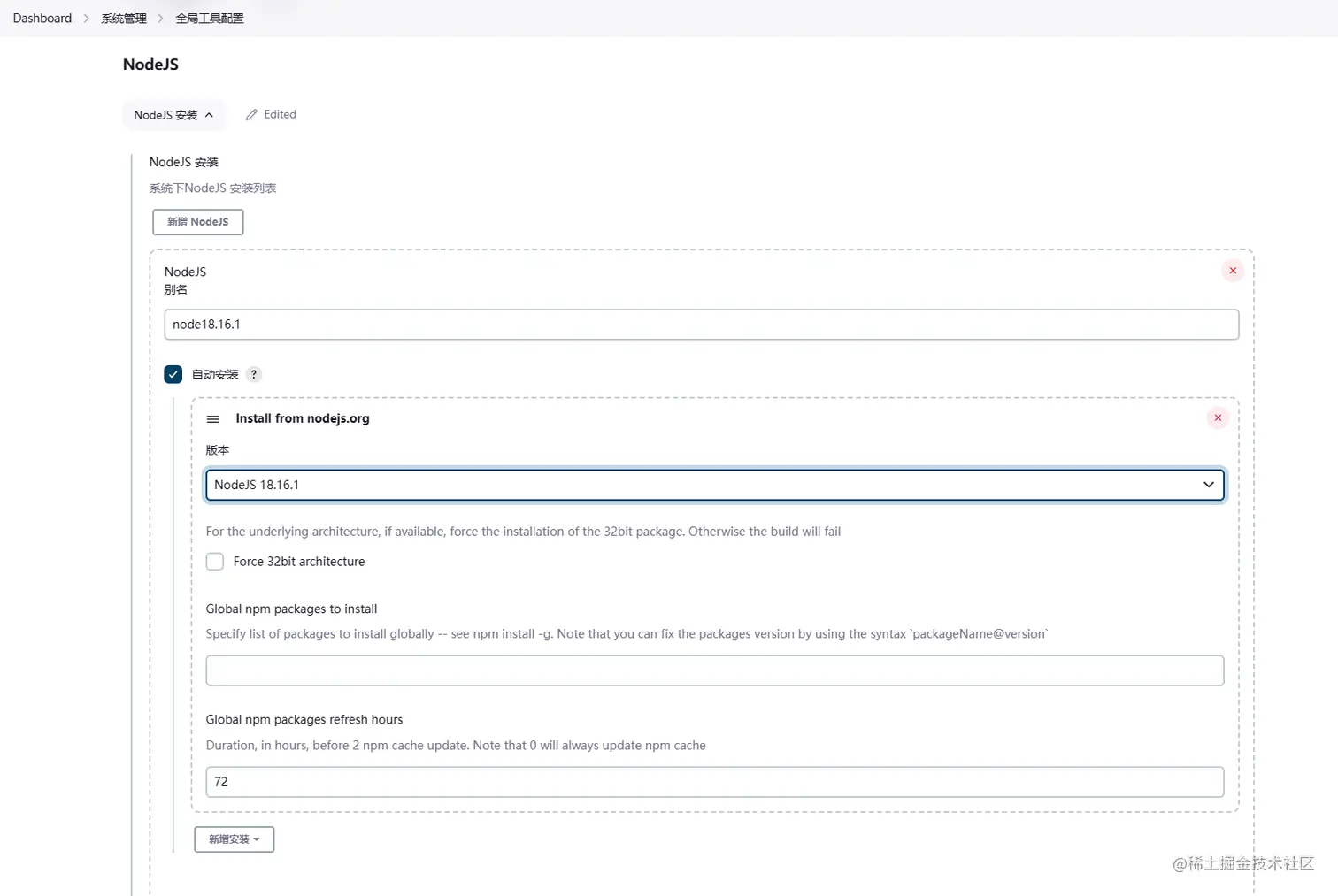This screenshot has height=896, width=1338.
Task: Click the chevron after 系统管理 breadcrumb
Action: click(161, 19)
